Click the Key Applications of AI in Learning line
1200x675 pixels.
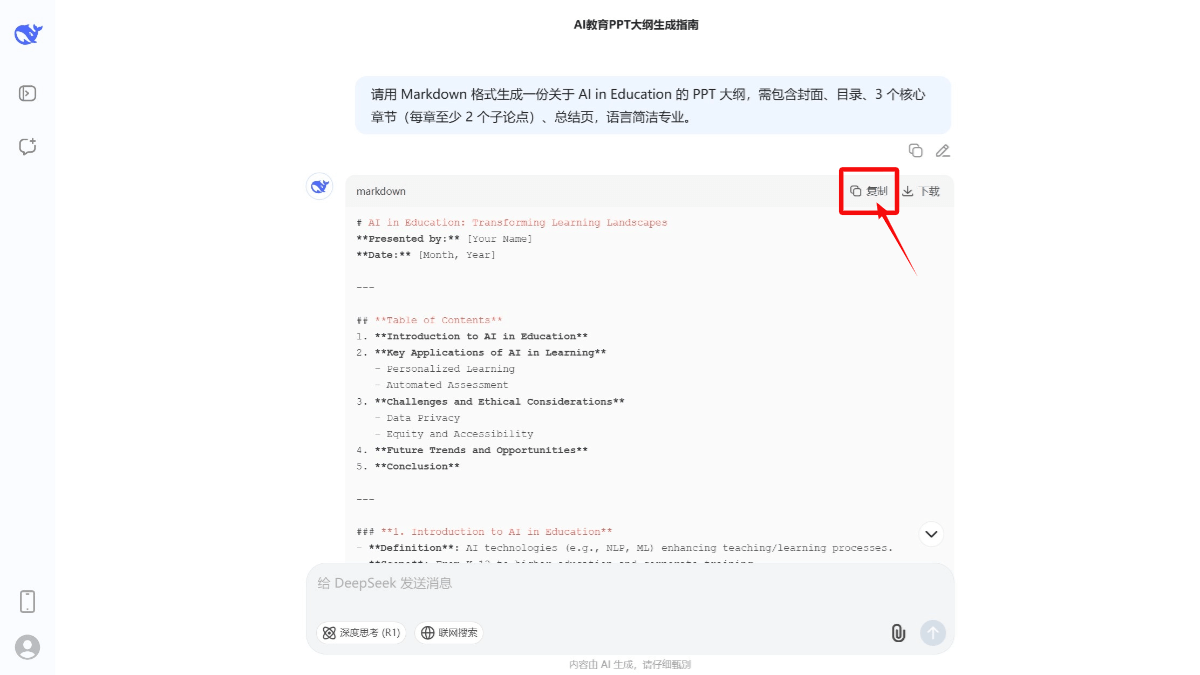481,353
